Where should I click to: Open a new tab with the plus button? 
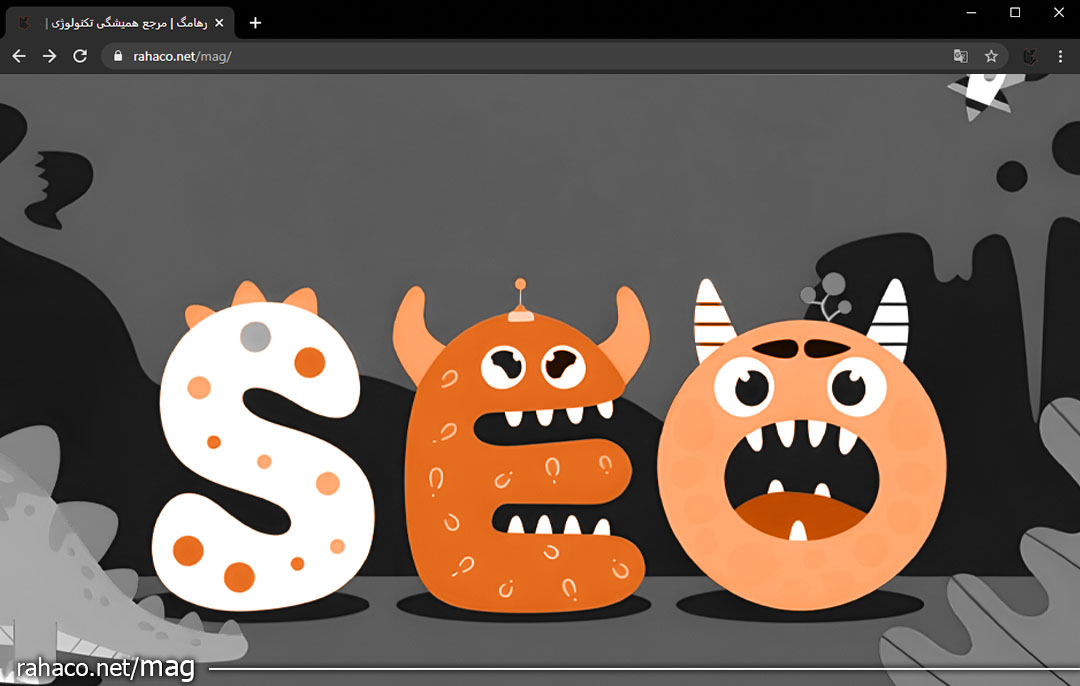(x=255, y=22)
